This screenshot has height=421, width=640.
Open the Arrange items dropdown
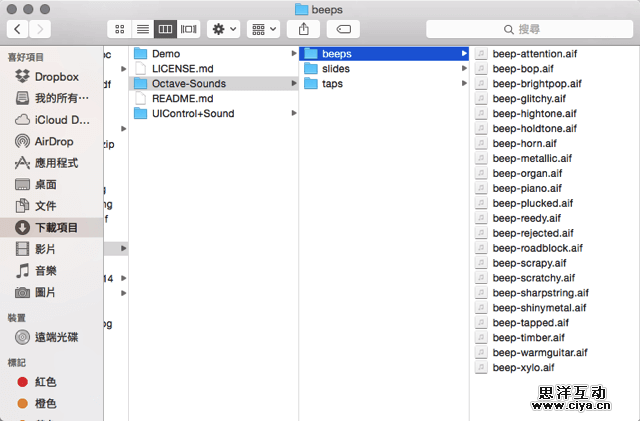pos(263,29)
